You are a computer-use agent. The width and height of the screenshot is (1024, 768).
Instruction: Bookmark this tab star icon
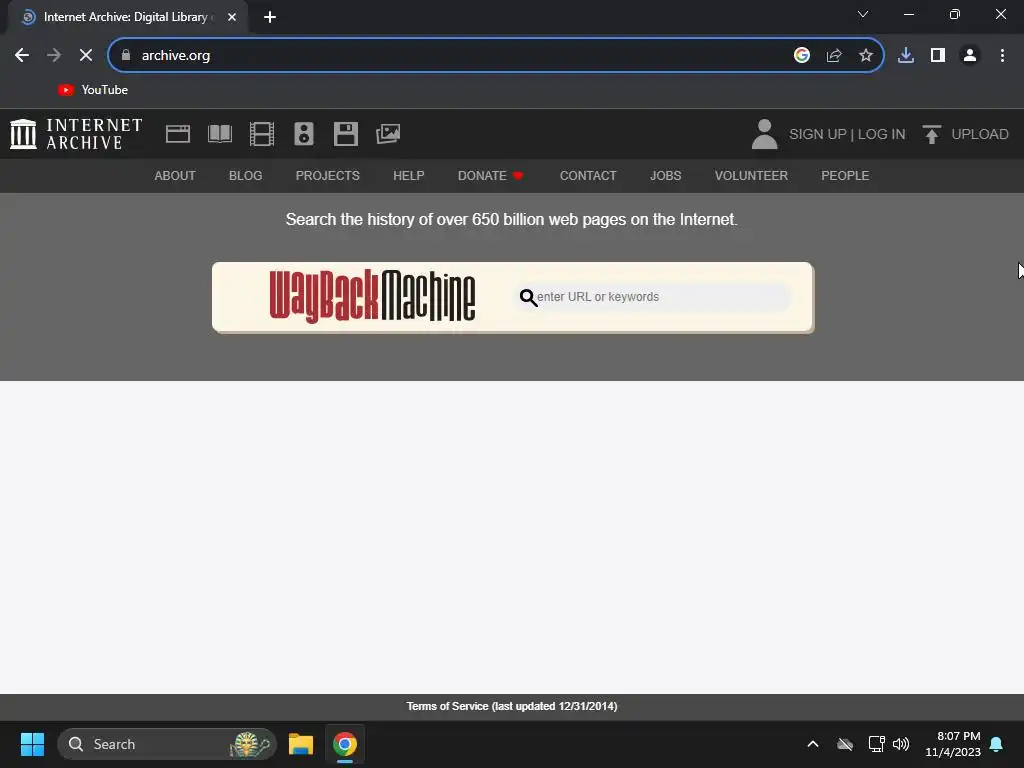(x=866, y=56)
